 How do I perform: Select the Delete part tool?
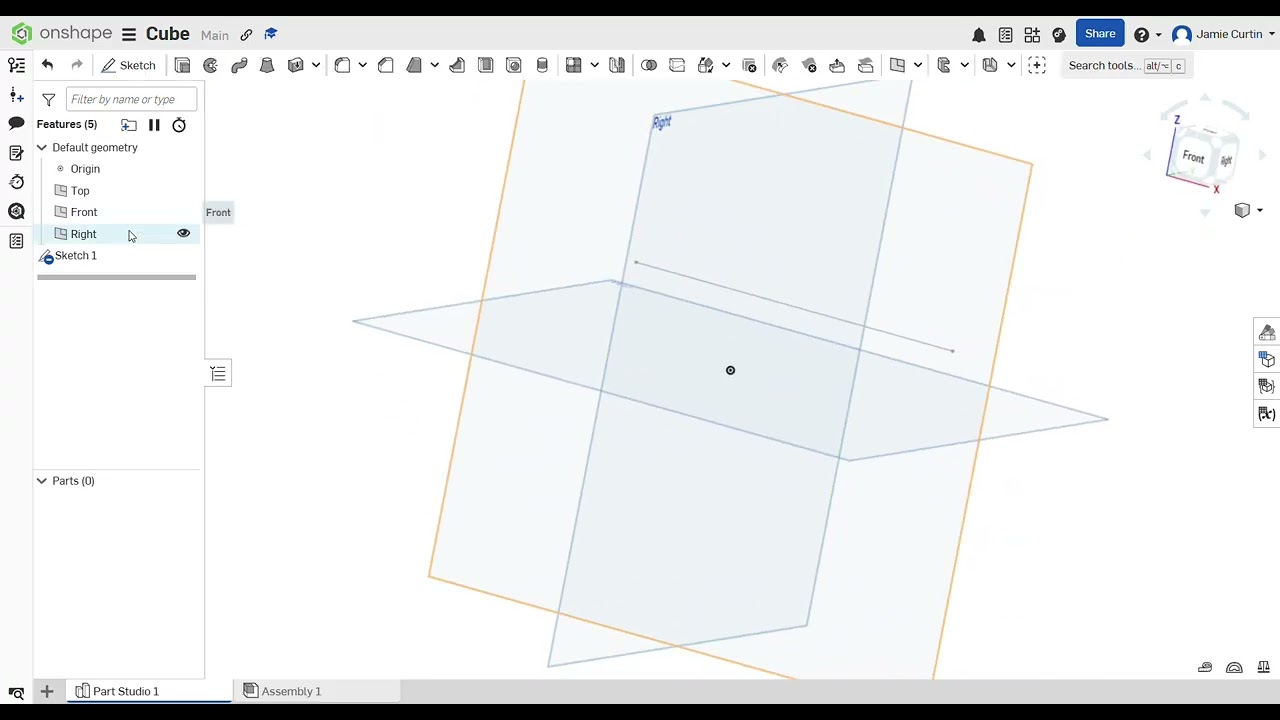749,65
